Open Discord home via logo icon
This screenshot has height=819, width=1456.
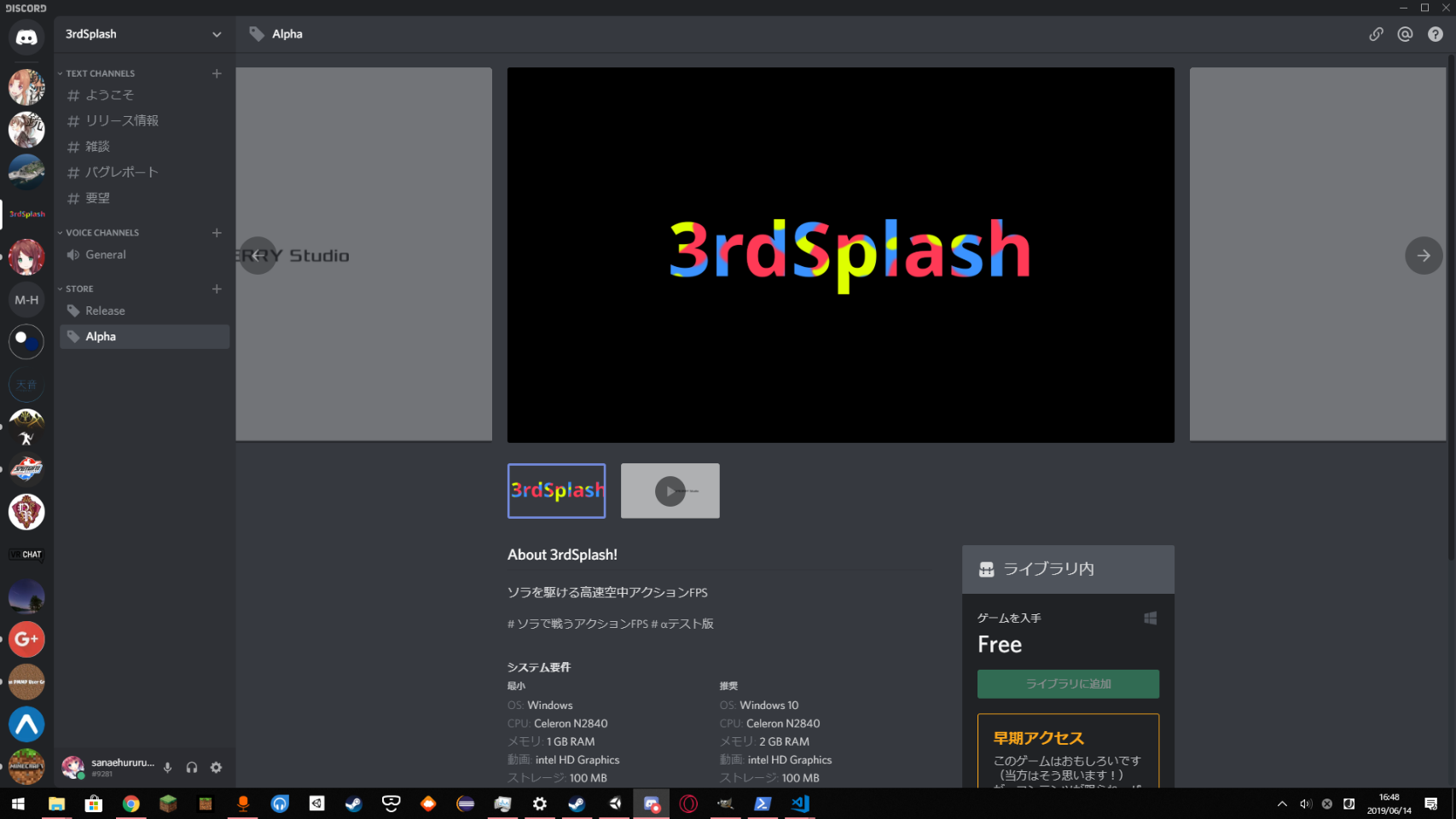point(26,38)
